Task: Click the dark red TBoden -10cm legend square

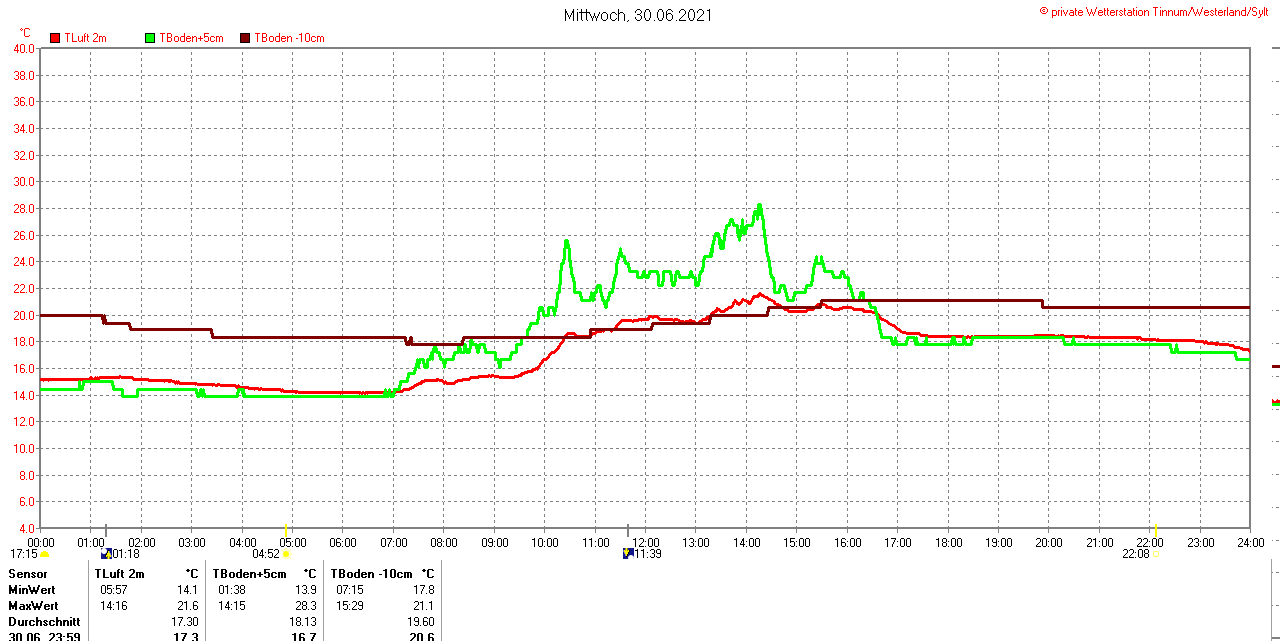Action: [x=245, y=38]
